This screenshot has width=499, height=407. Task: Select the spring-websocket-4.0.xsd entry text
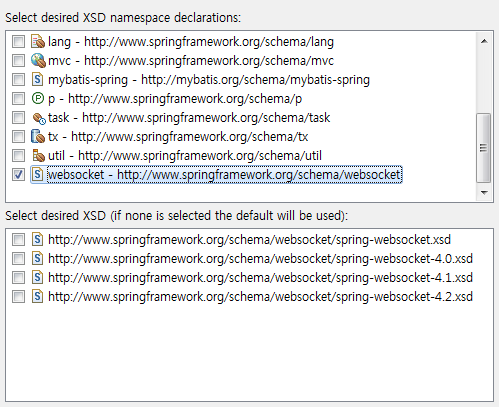[x=260, y=259]
